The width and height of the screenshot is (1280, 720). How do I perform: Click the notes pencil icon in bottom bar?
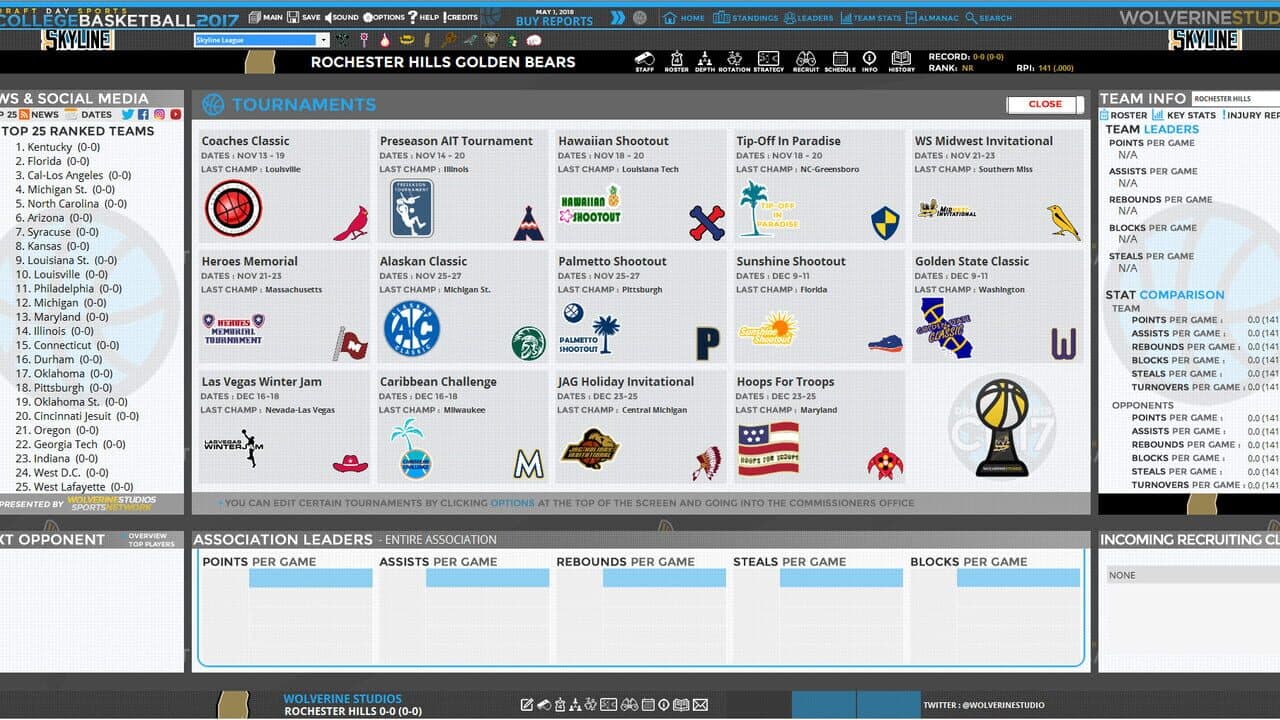pyautogui.click(x=527, y=705)
